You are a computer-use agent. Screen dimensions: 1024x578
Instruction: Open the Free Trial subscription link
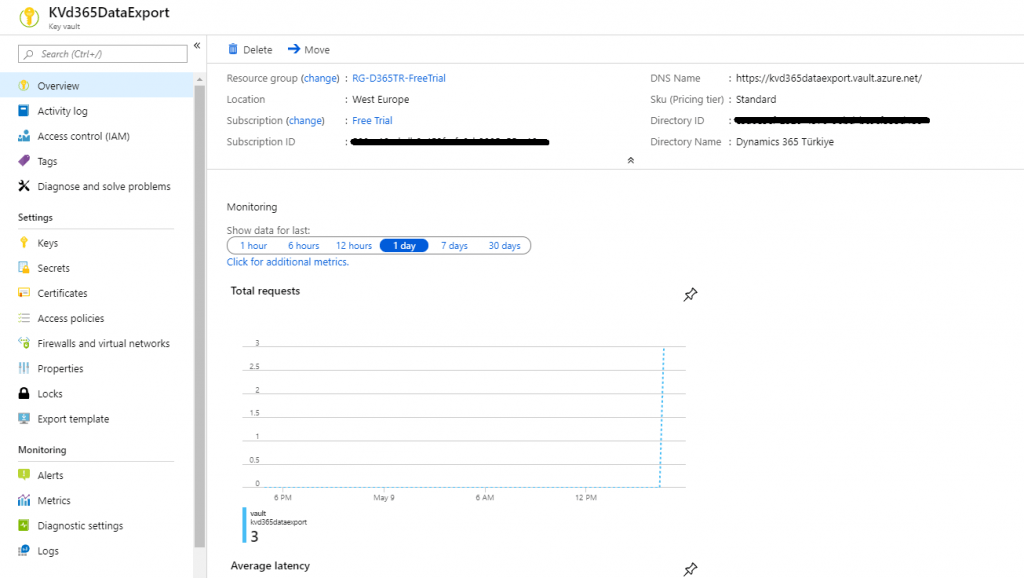pos(372,120)
